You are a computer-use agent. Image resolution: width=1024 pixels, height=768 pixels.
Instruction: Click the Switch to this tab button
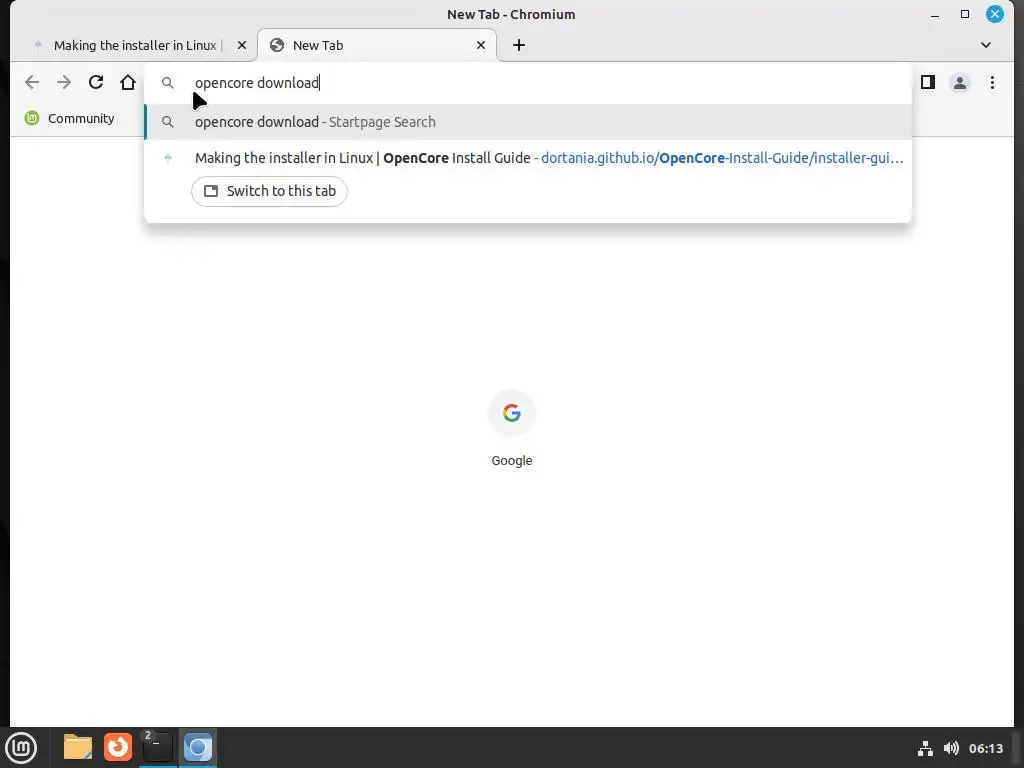pos(269,191)
